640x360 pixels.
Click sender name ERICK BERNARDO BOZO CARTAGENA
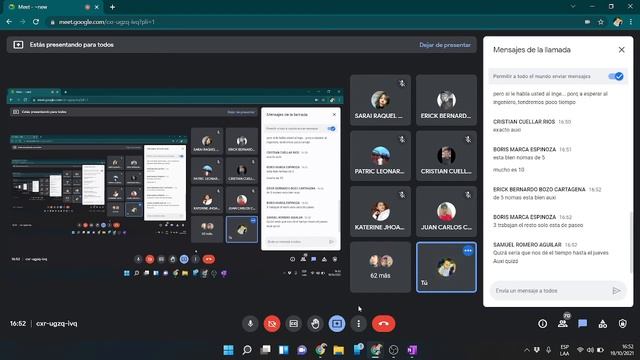click(x=539, y=189)
